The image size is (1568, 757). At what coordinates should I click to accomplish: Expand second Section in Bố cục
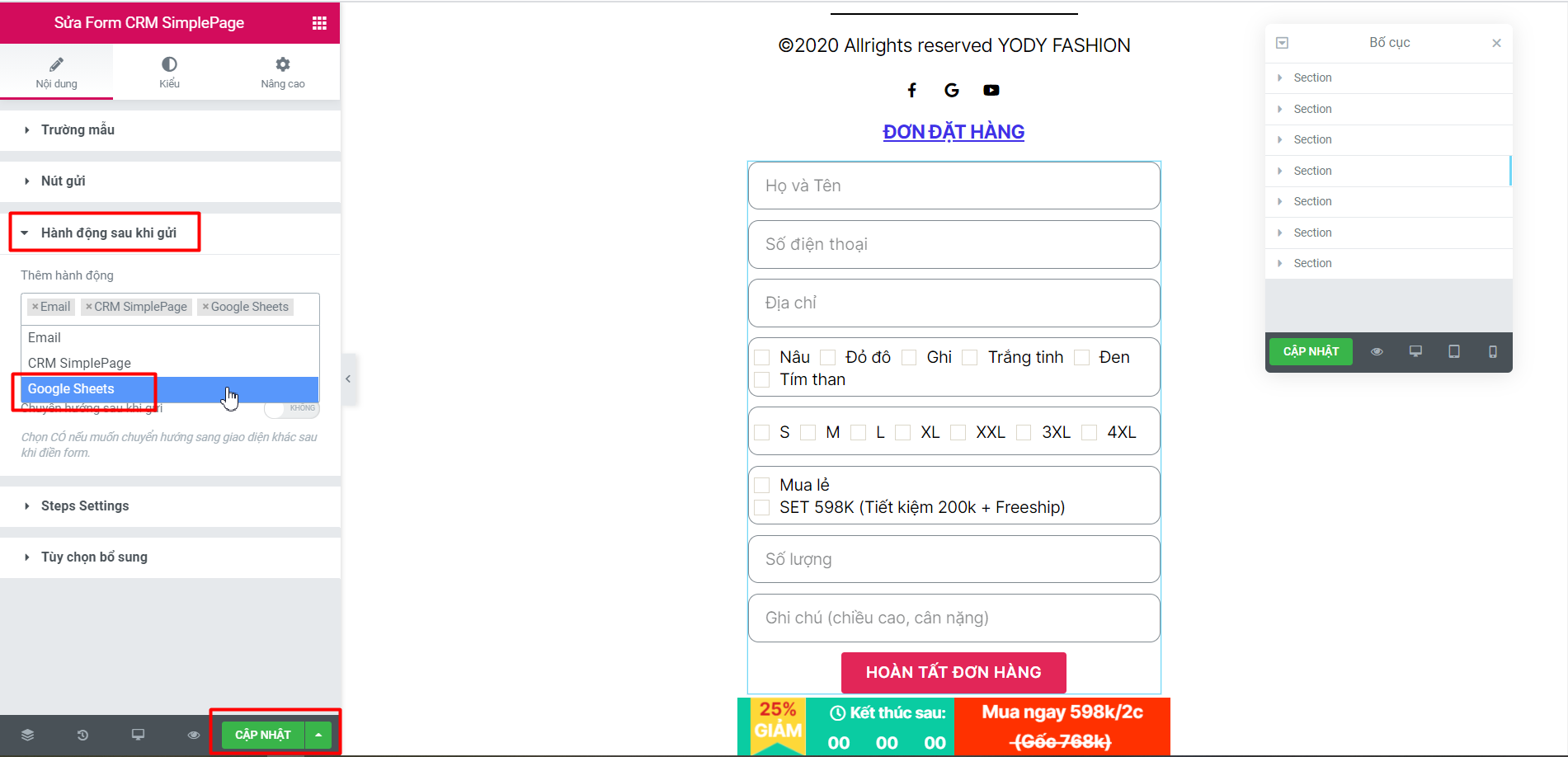pos(1279,109)
